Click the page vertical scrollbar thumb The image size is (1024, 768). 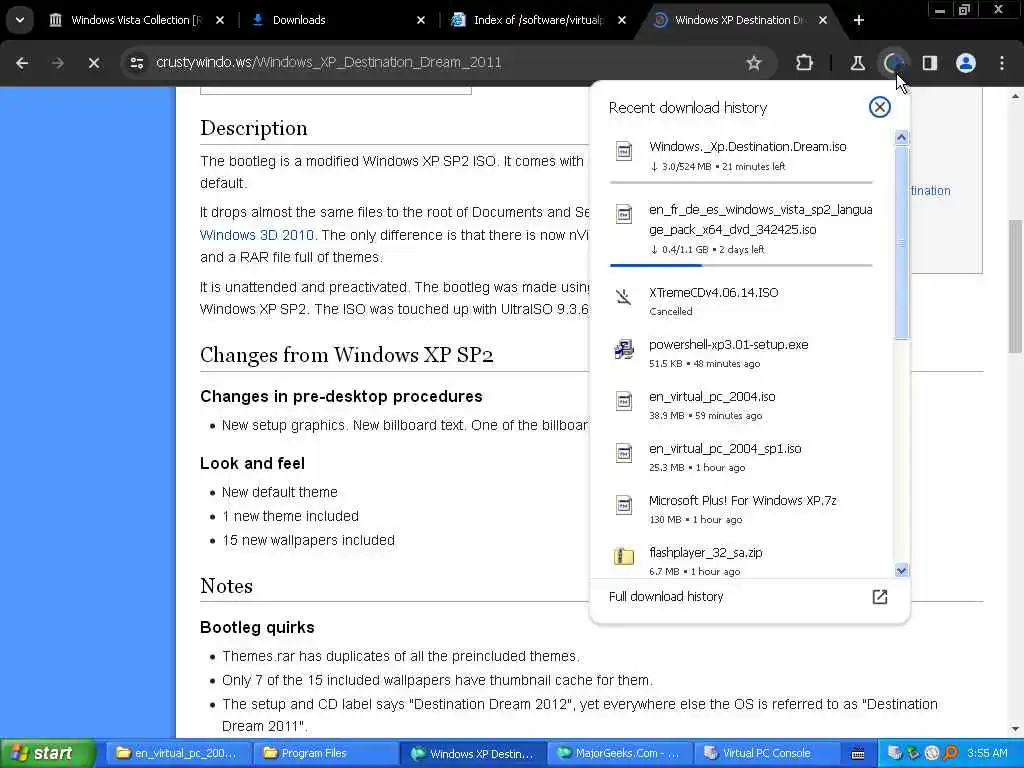tap(1015, 287)
